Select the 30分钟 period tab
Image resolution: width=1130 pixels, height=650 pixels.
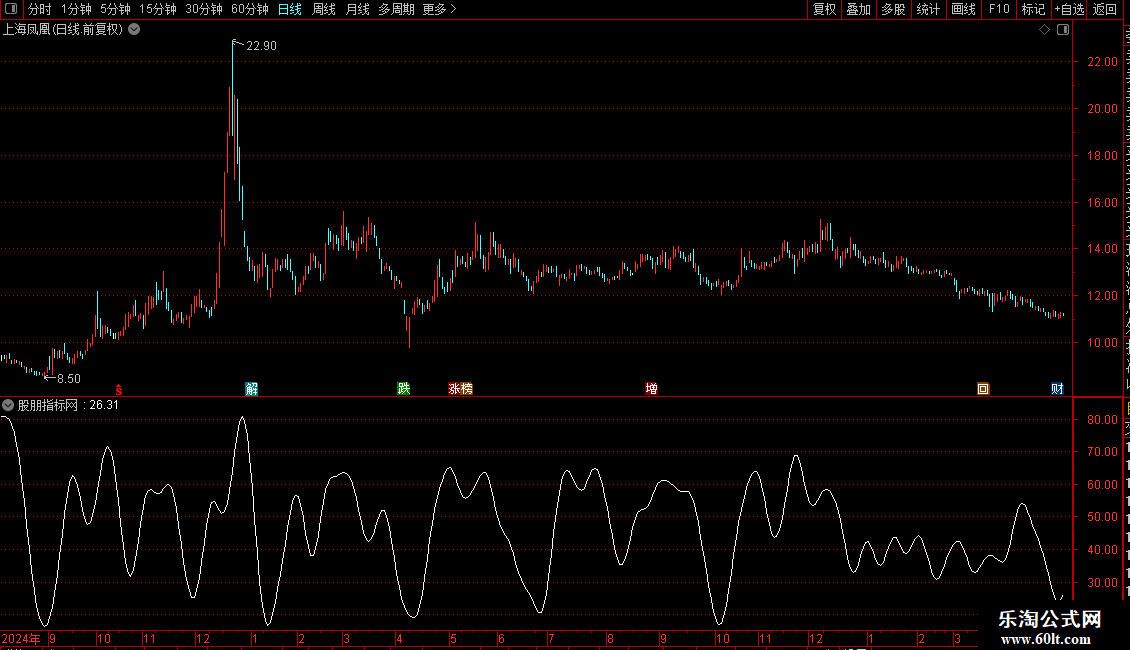[204, 9]
